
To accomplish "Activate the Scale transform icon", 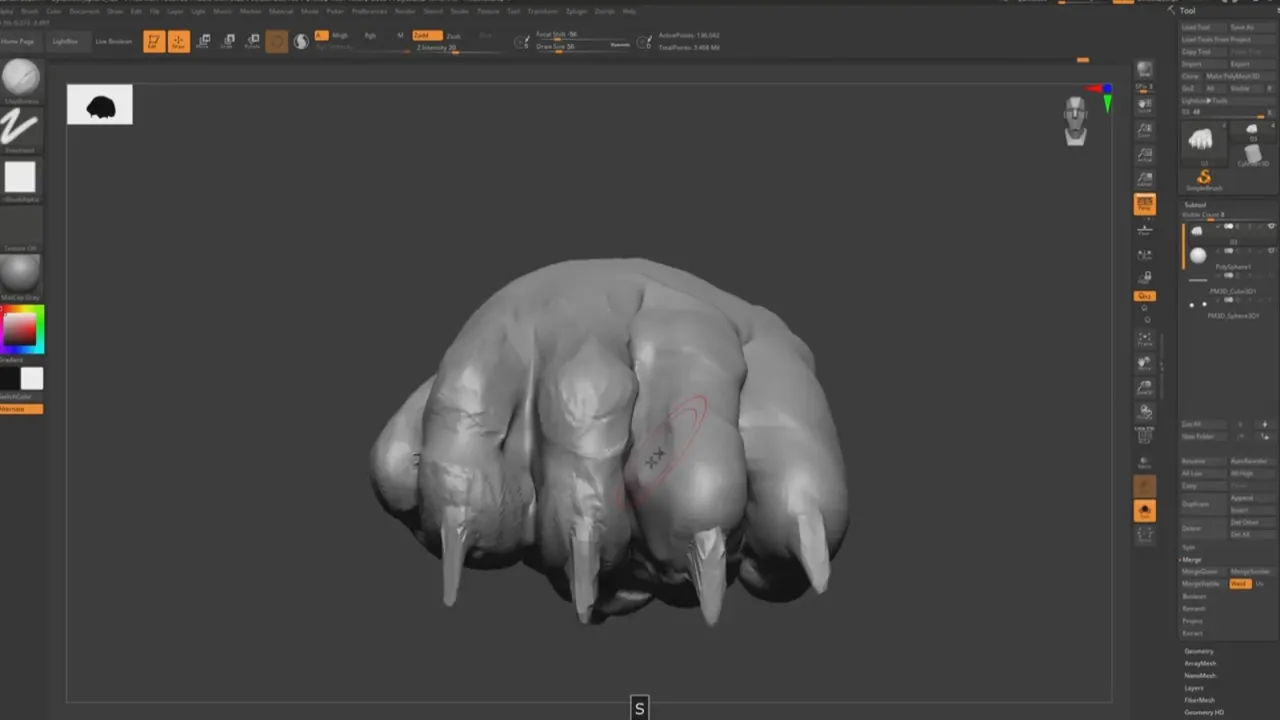I will point(228,42).
